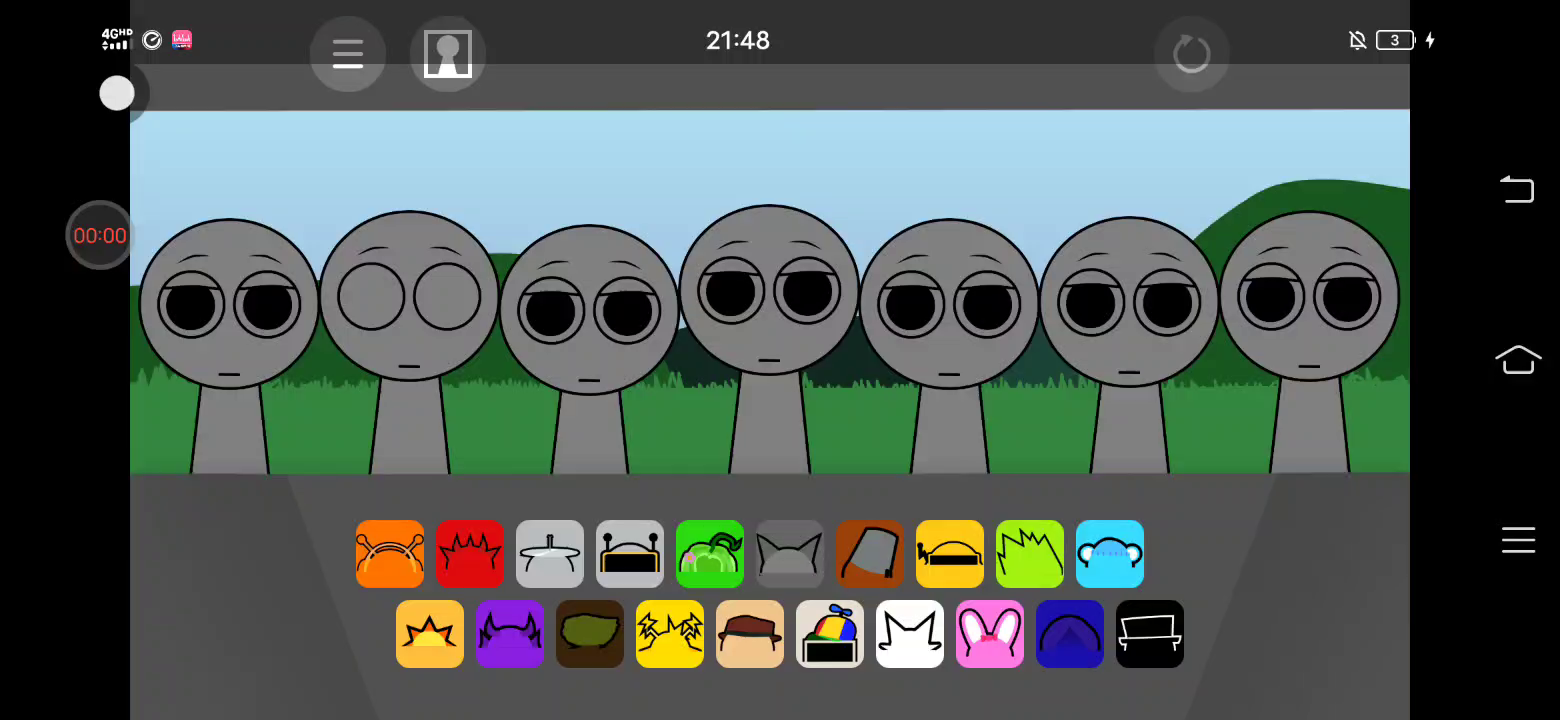Pick the orange sun icon
Viewport: 1560px width, 720px height.
pyautogui.click(x=430, y=634)
